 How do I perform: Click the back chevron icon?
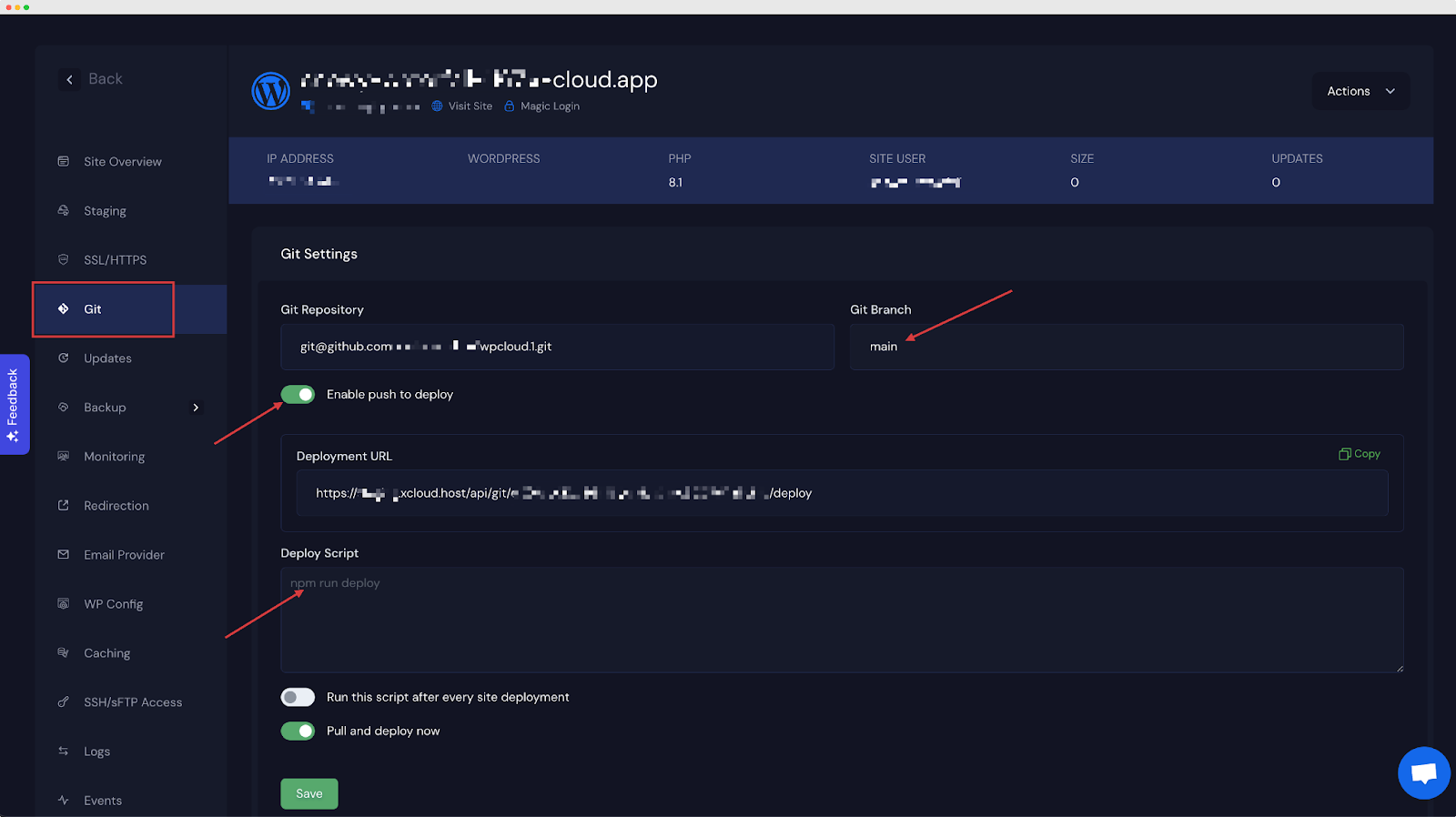pos(69,79)
